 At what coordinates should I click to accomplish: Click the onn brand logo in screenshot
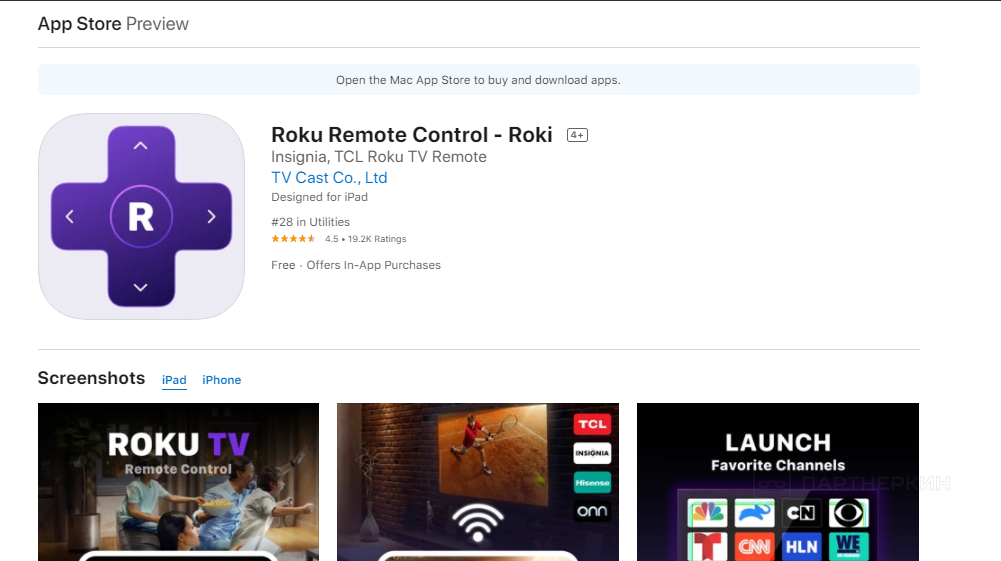592,511
